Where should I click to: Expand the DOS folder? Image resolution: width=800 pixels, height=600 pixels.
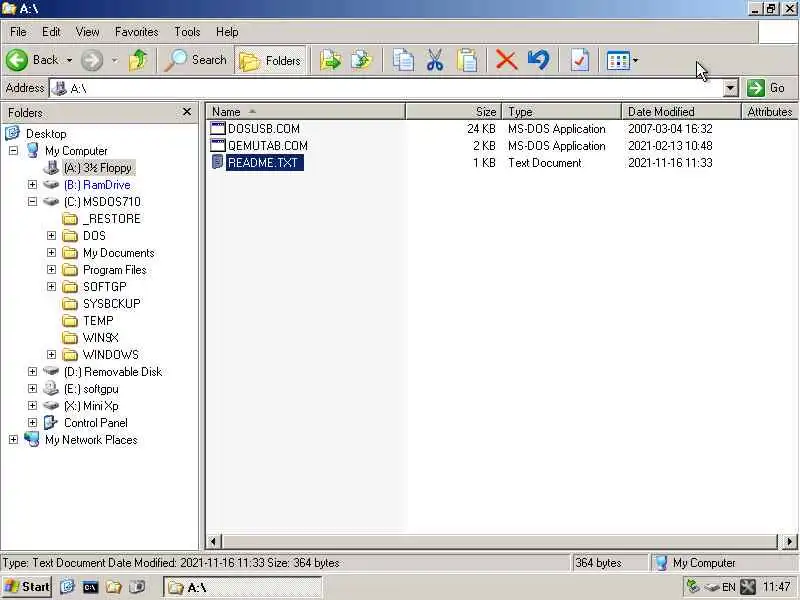[51, 236]
